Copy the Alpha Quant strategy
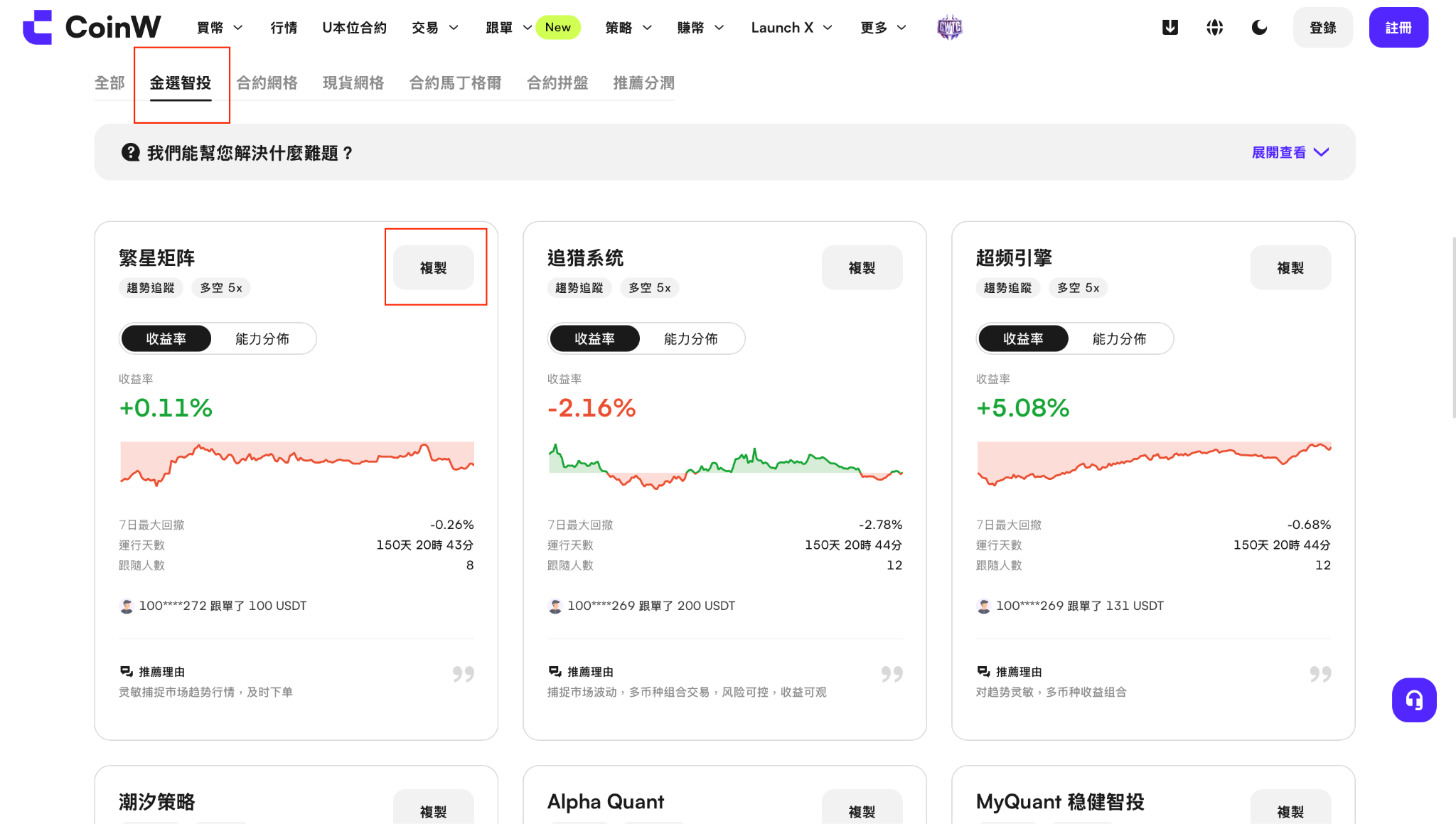1456x824 pixels. click(x=862, y=808)
